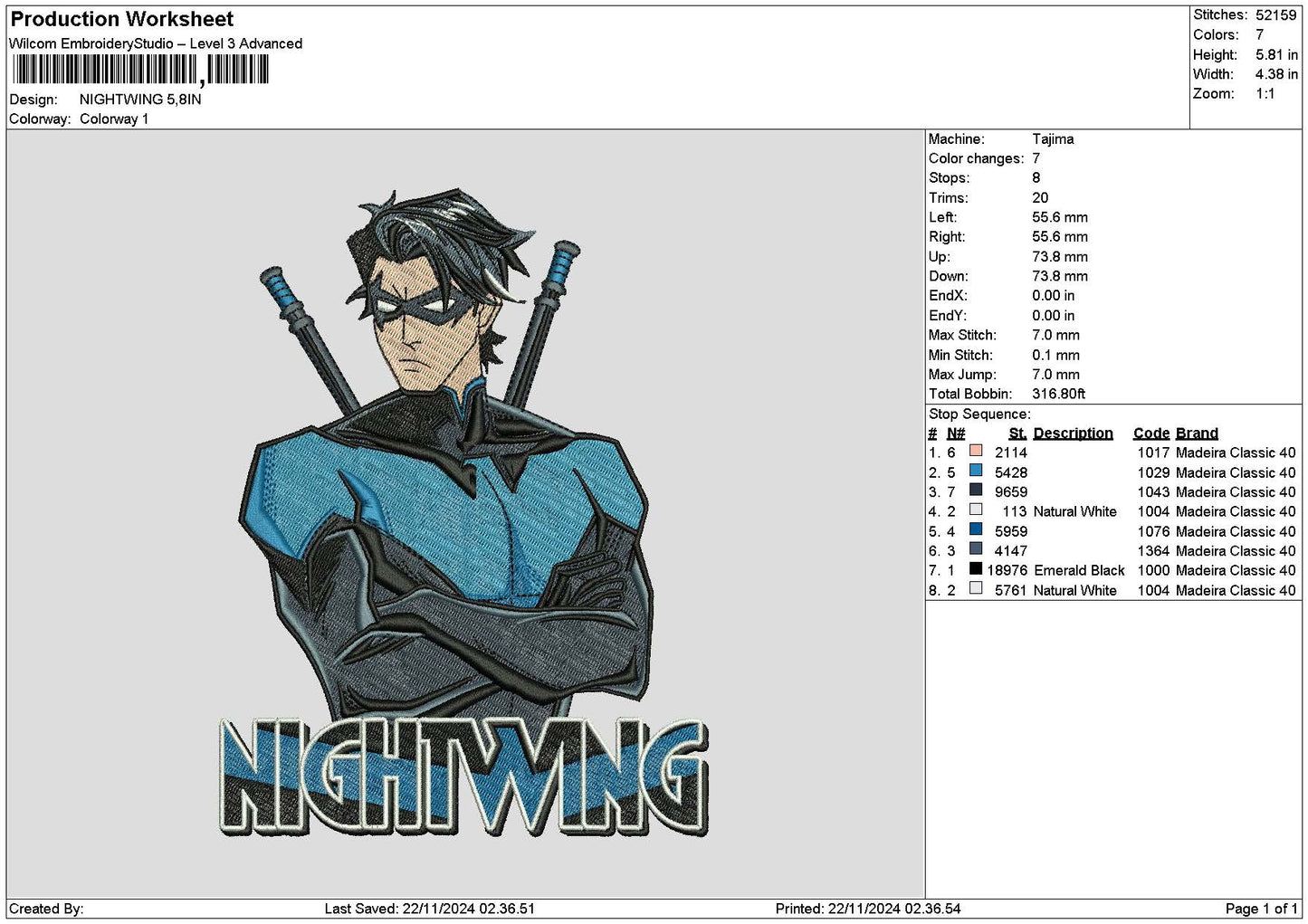Select color code '1029' in stop 2
1308x924 pixels.
(1153, 473)
